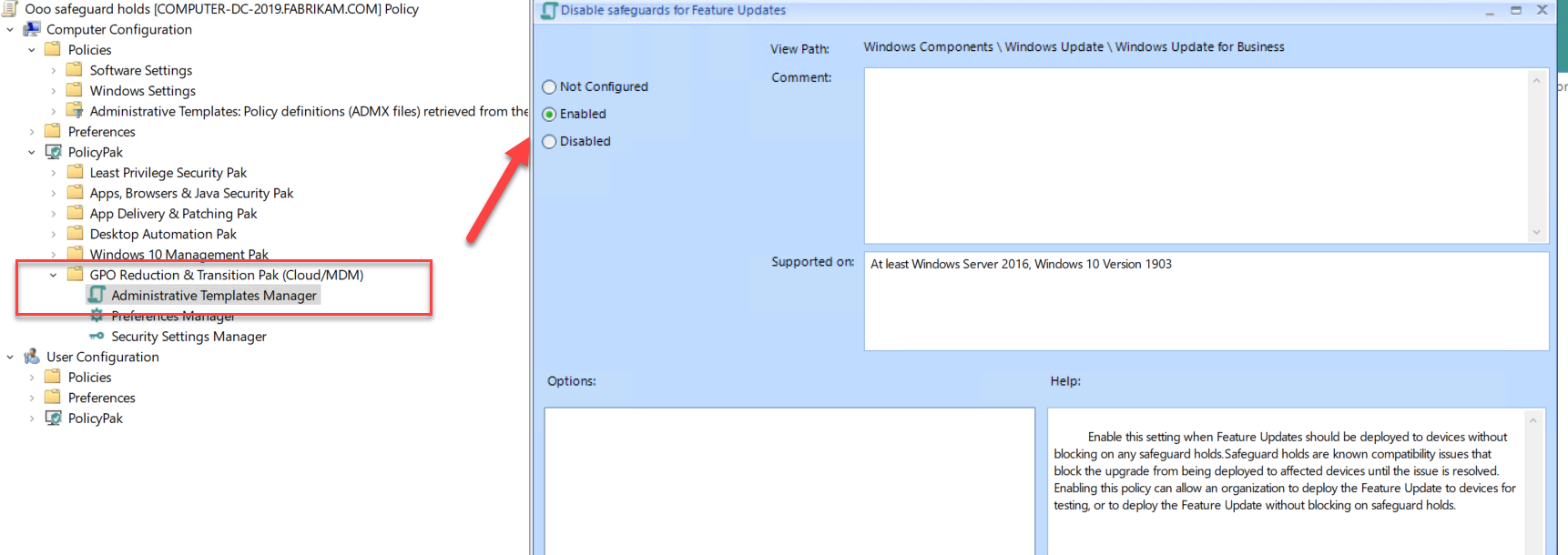This screenshot has height=555, width=1568.
Task: Expand Desktop Automation Pak node
Action: (x=53, y=234)
